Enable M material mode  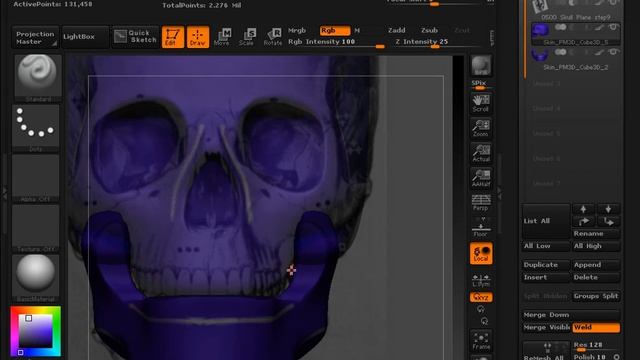(357, 30)
